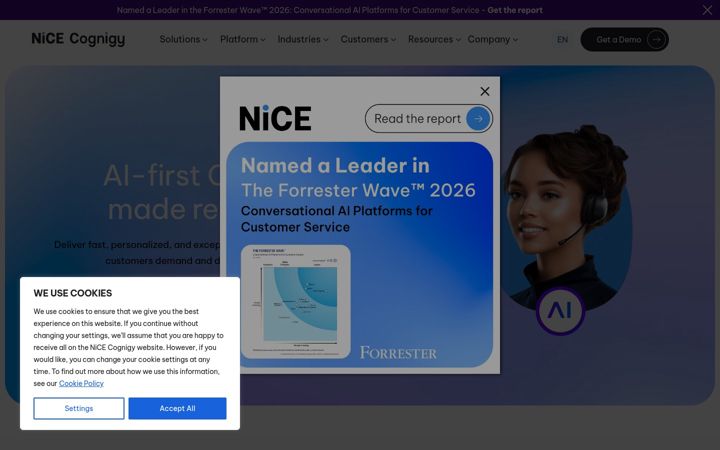Expand the Solutions menu chevron
This screenshot has height=450, width=720.
point(205,40)
